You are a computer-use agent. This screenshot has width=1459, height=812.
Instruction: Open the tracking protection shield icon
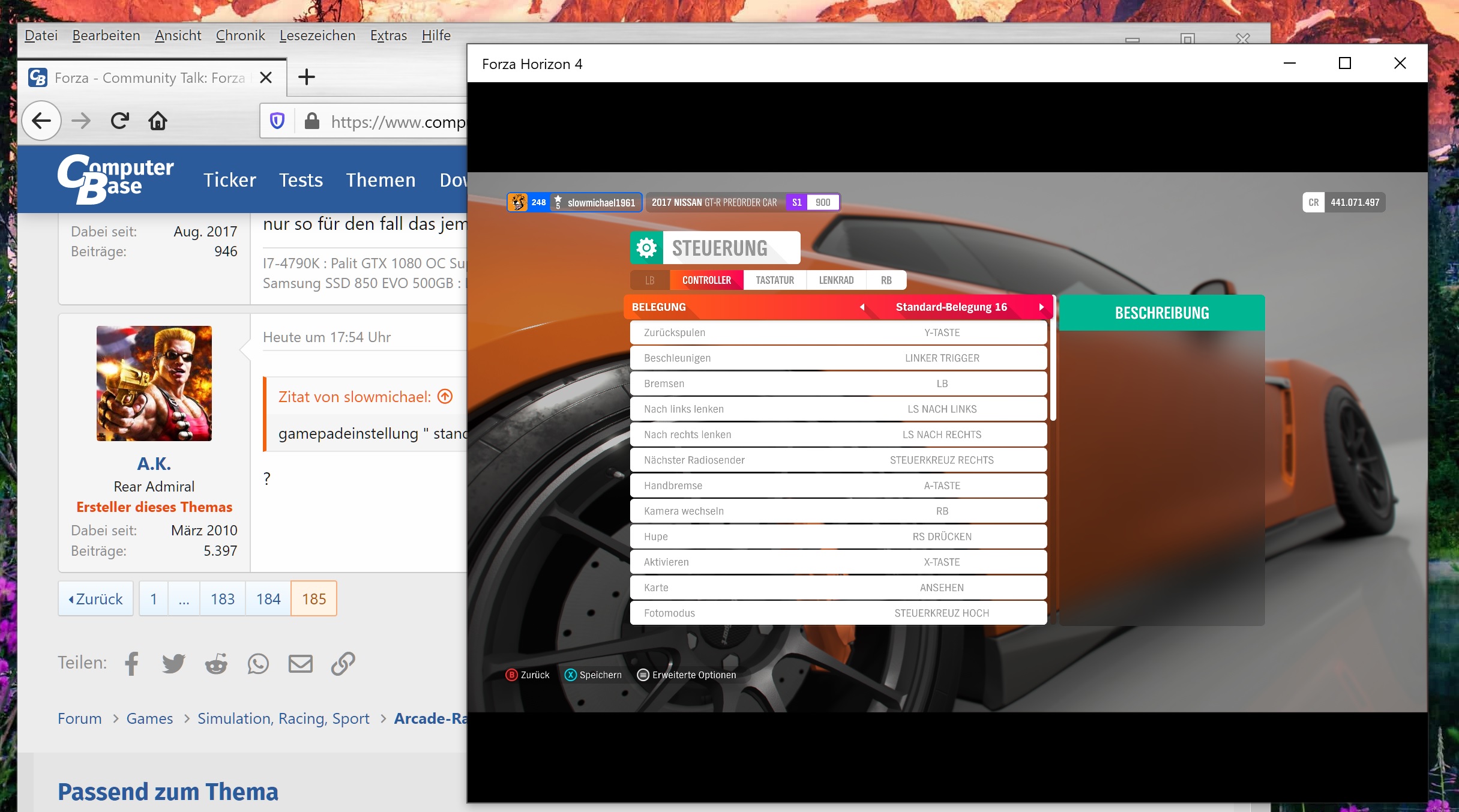click(x=277, y=121)
